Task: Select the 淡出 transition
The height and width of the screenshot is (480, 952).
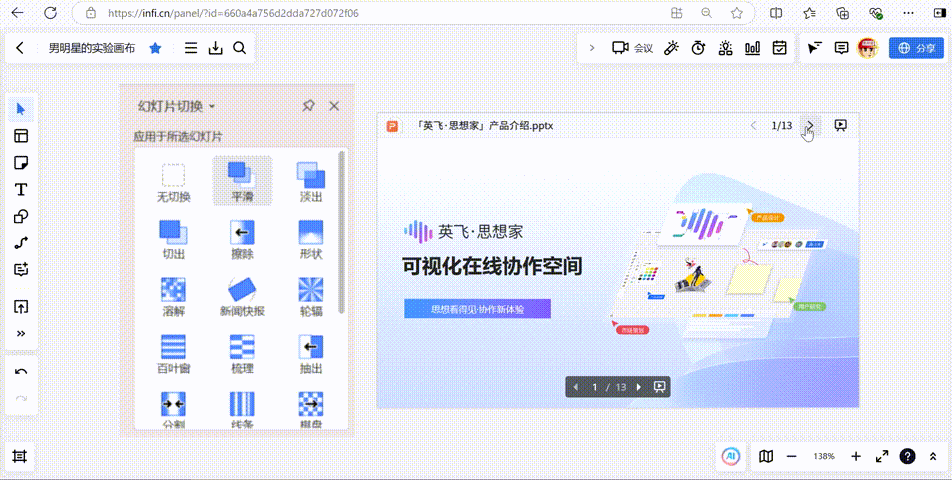Action: (x=311, y=181)
